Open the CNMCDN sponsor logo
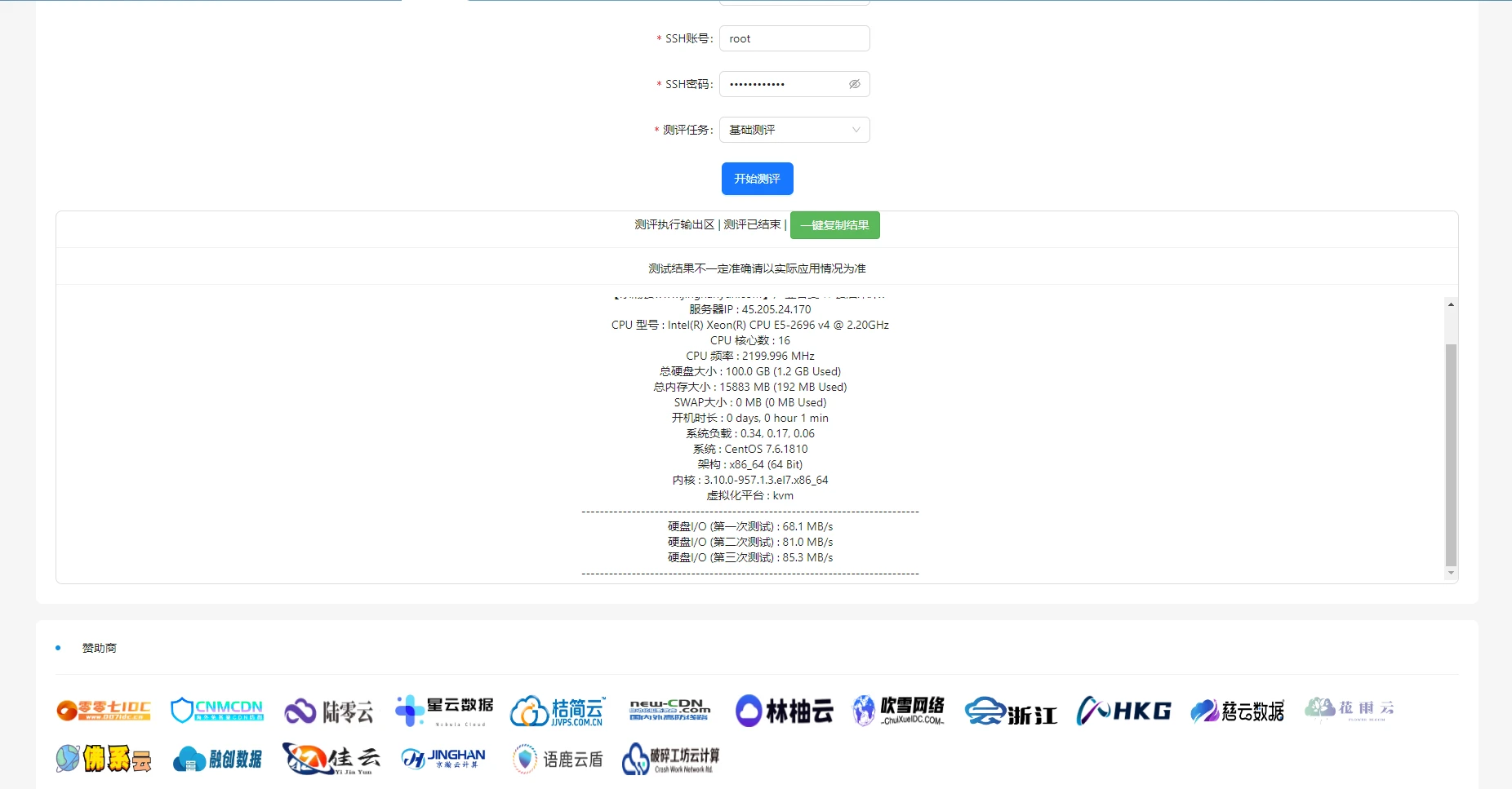 (217, 711)
